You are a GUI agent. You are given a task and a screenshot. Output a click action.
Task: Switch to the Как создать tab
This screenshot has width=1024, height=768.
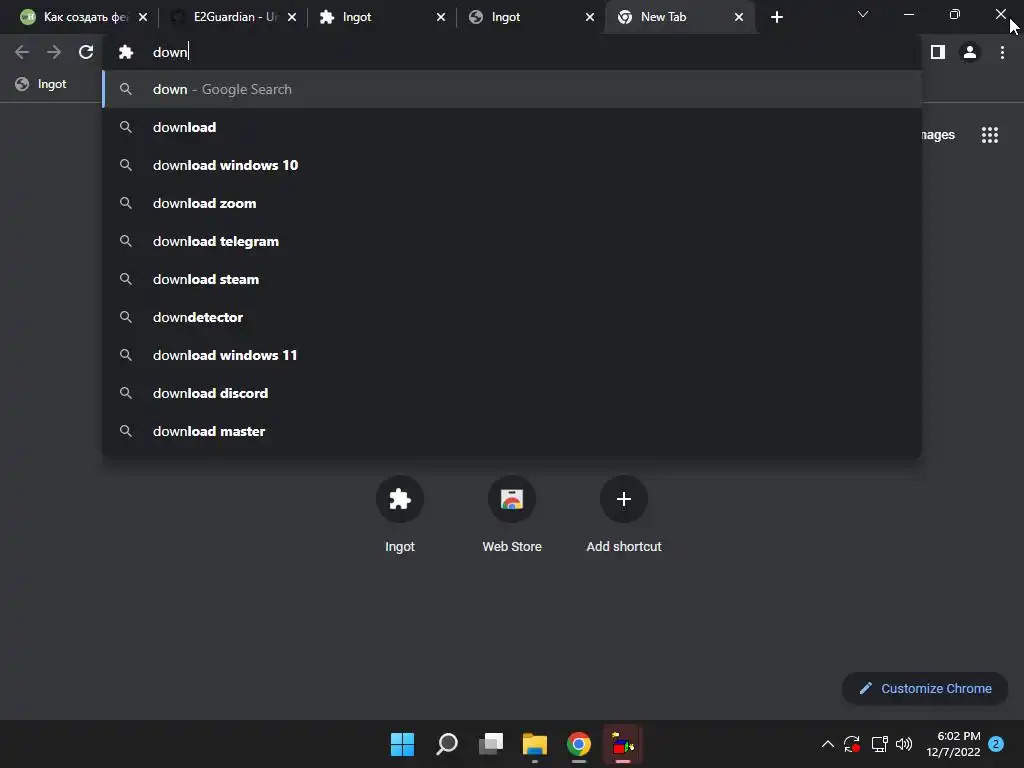click(x=83, y=17)
